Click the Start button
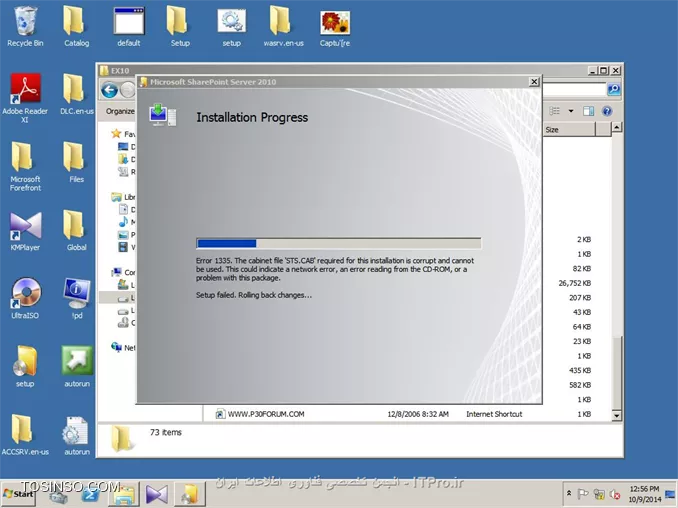Viewport: 678px width, 508px height. [19, 494]
